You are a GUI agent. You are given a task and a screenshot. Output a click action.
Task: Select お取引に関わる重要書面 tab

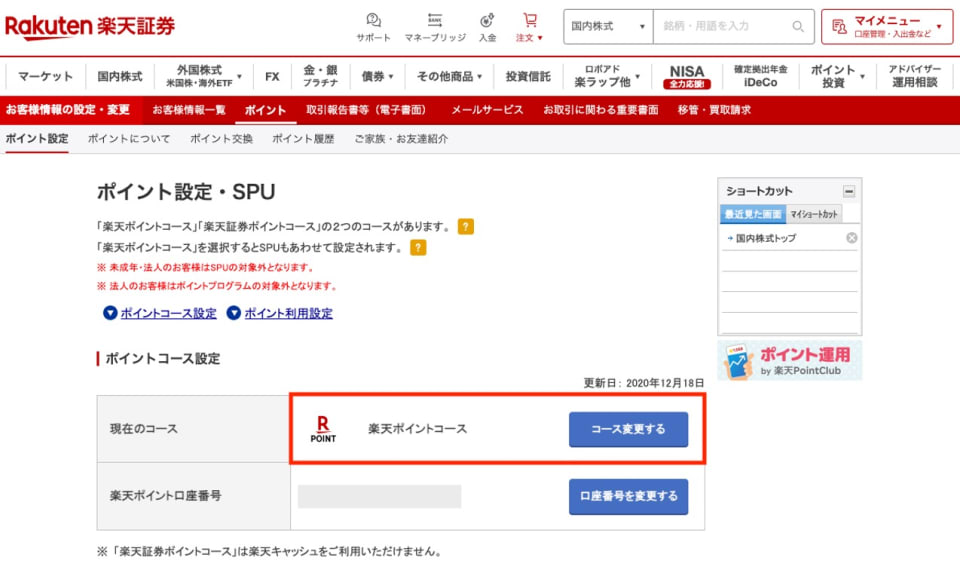tap(601, 110)
